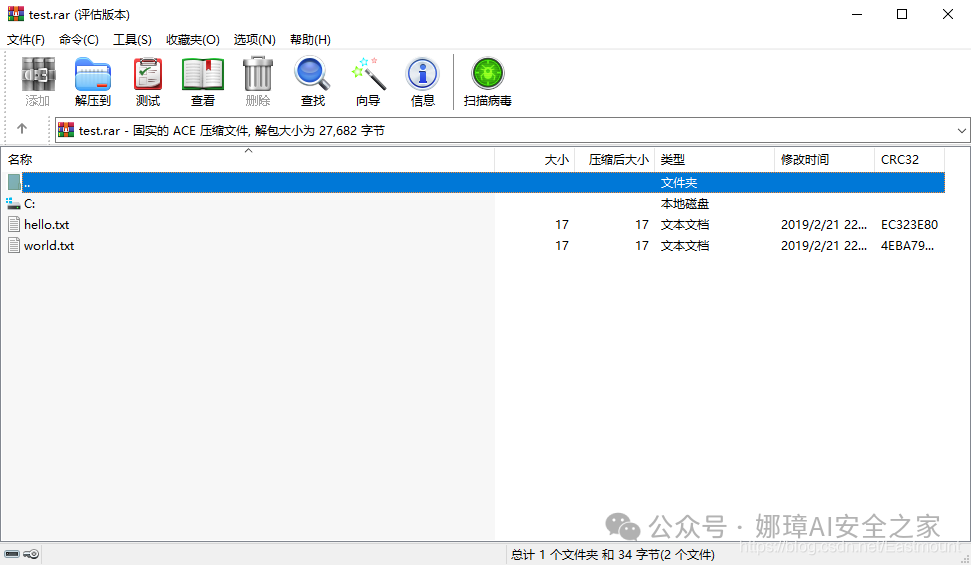Select the world.txt file name
This screenshot has height=565, width=971.
tap(49, 245)
